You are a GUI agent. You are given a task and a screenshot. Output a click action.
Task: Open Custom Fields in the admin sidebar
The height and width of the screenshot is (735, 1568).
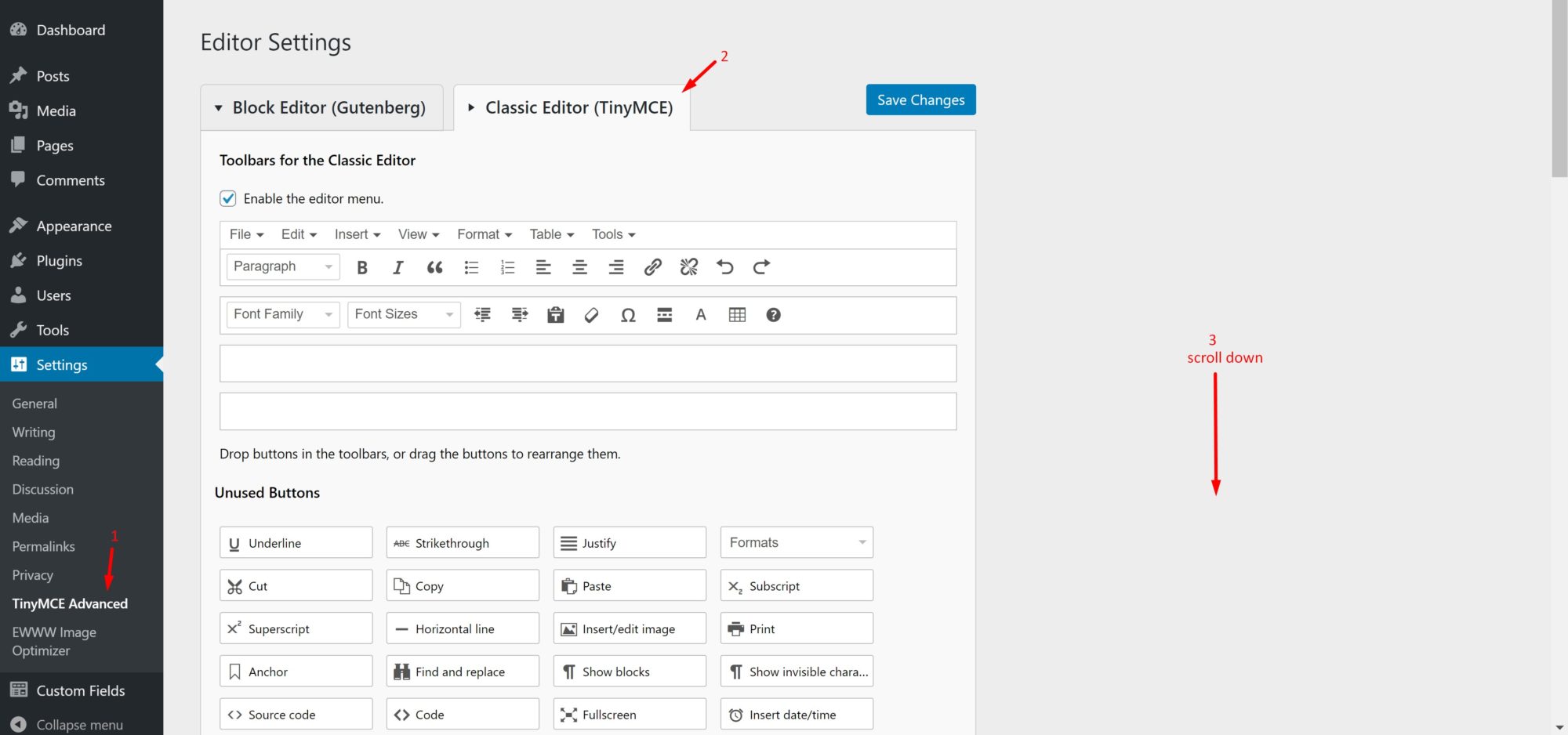(x=82, y=690)
